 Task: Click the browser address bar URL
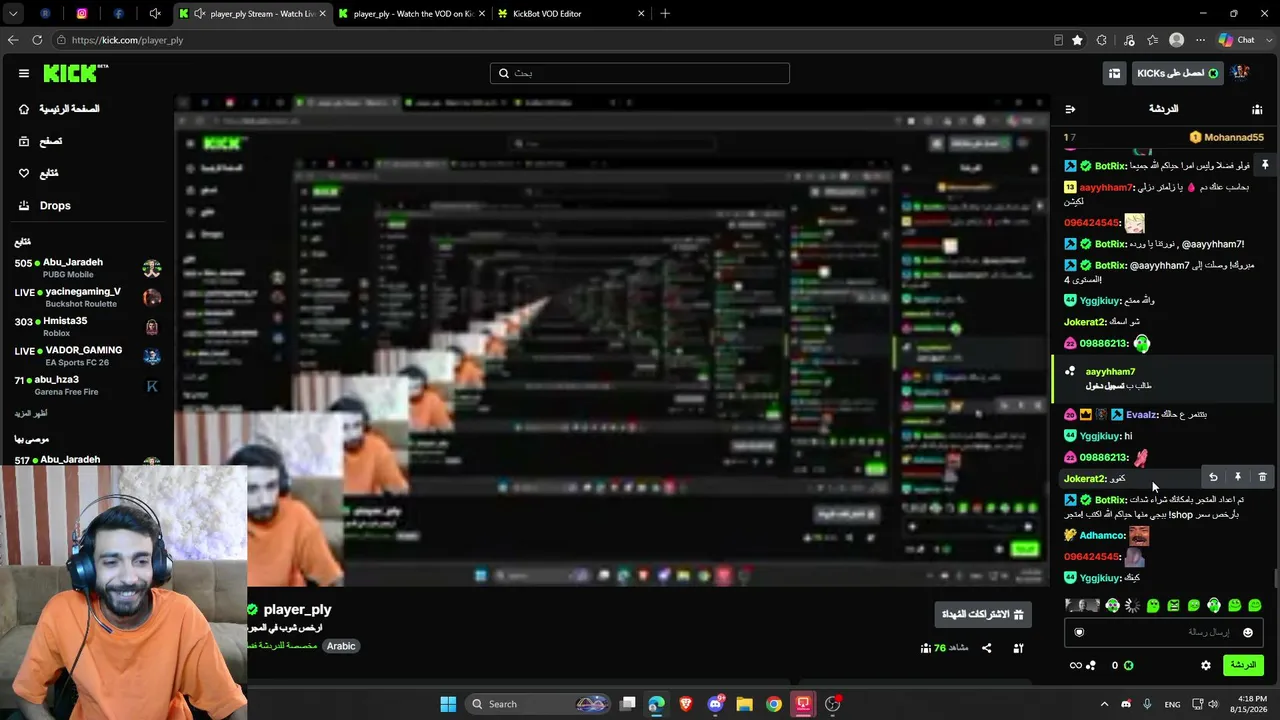[x=128, y=40]
